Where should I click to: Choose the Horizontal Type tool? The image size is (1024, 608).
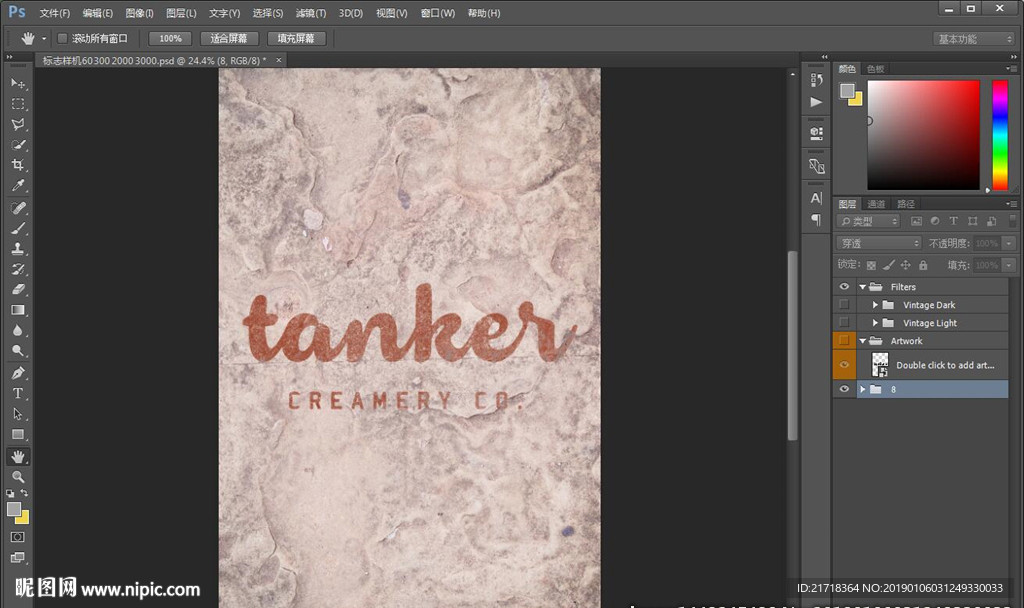pyautogui.click(x=18, y=393)
